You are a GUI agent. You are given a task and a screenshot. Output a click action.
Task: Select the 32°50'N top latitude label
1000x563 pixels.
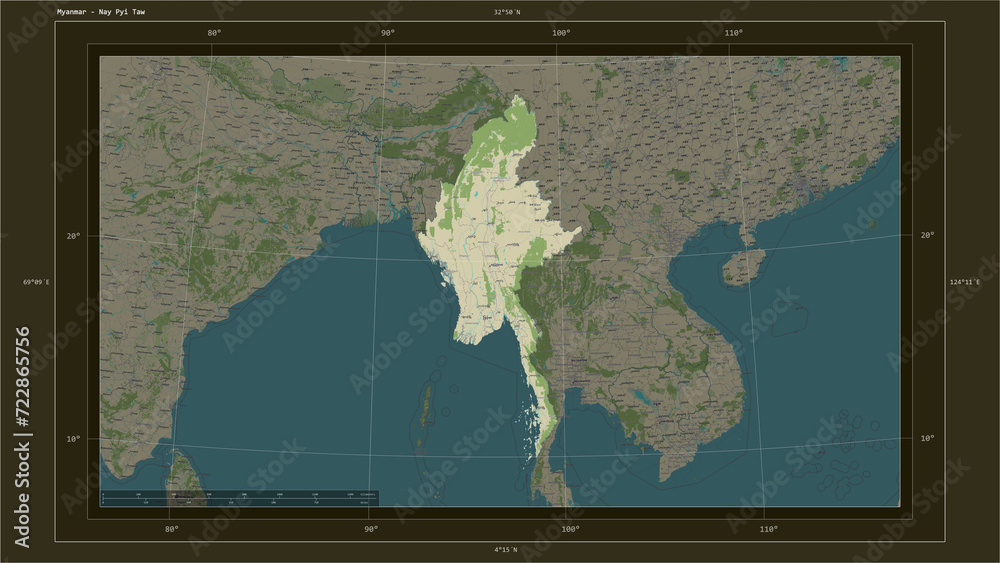pyautogui.click(x=506, y=12)
